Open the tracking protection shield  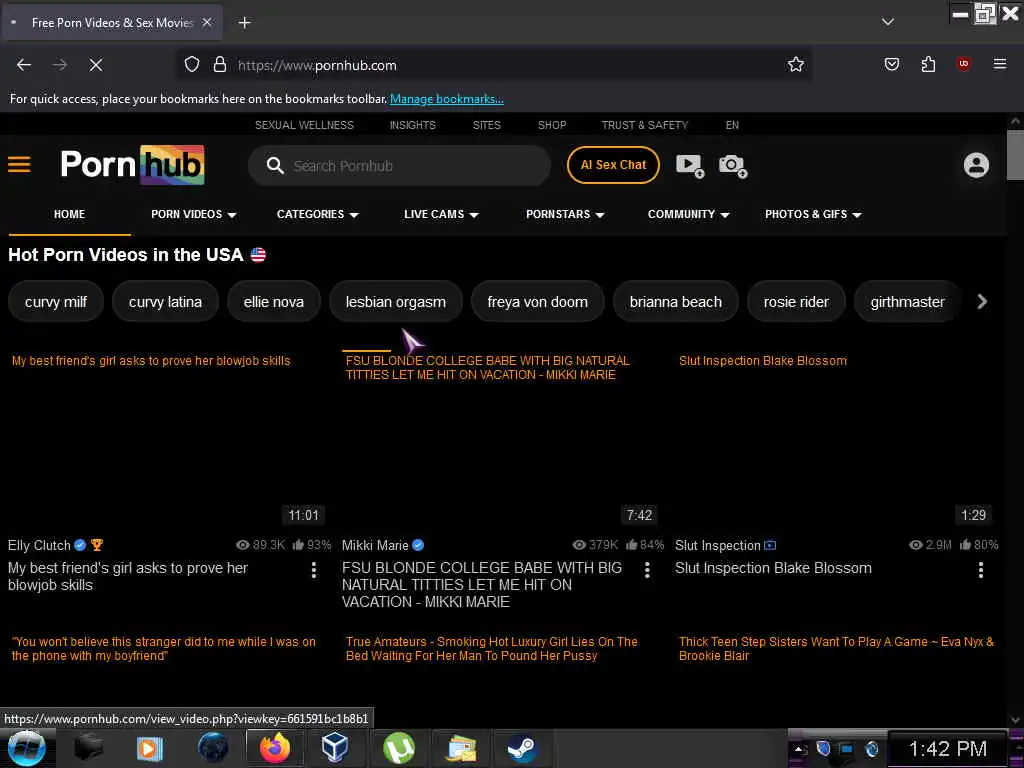point(191,65)
